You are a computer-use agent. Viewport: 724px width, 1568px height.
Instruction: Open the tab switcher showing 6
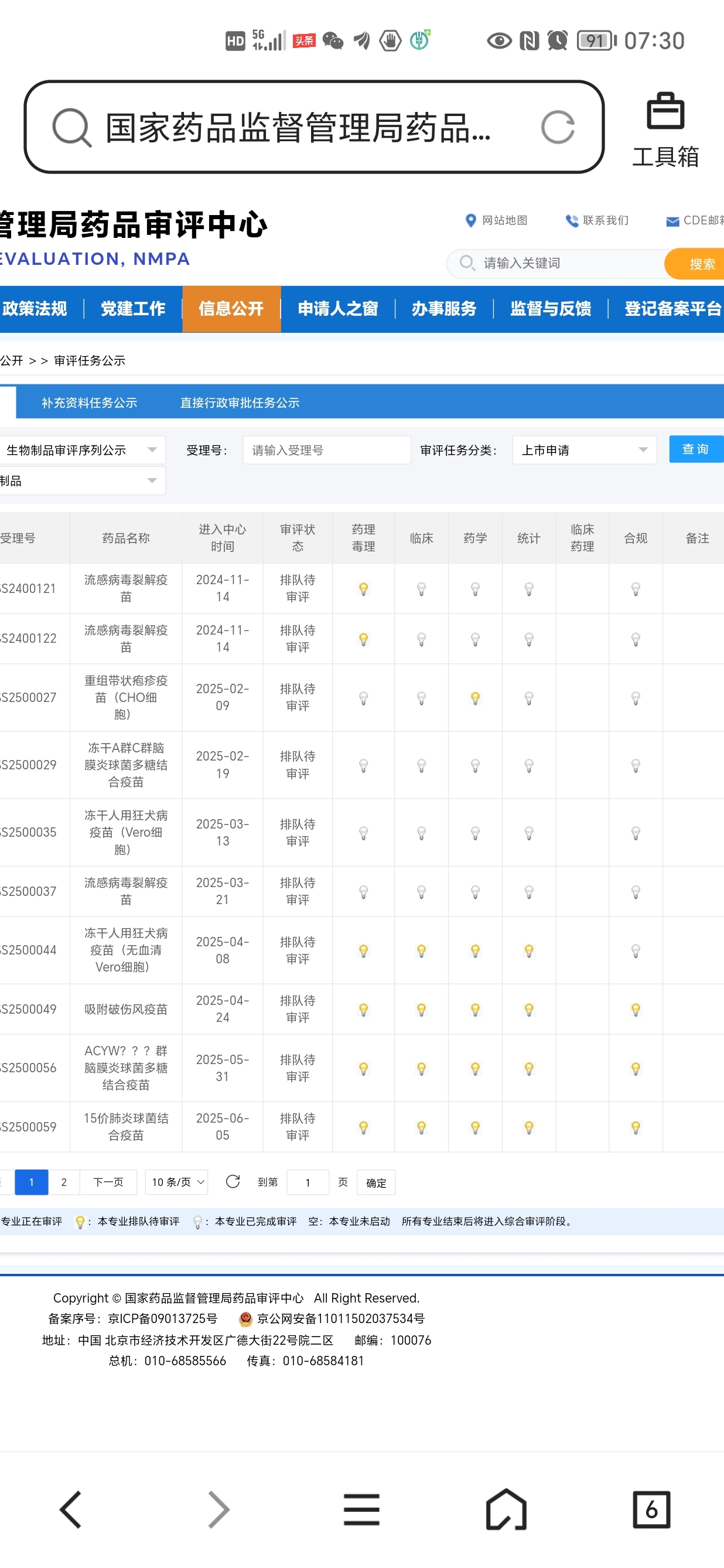(x=651, y=1509)
